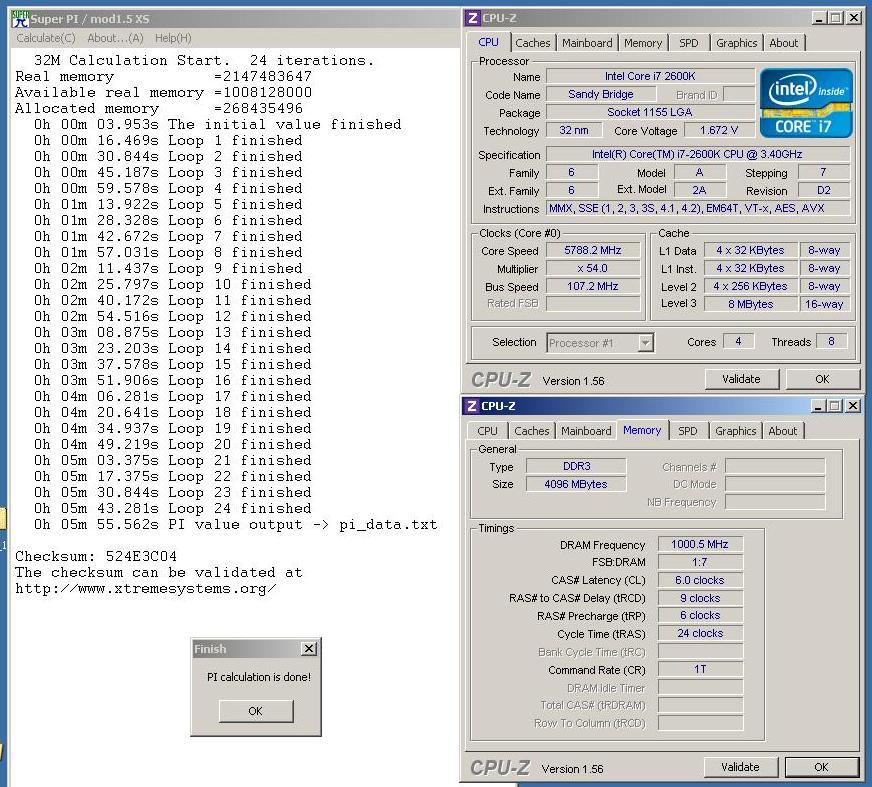Click the Checksum: 524E3C04 line
This screenshot has height=787, width=872.
96,556
